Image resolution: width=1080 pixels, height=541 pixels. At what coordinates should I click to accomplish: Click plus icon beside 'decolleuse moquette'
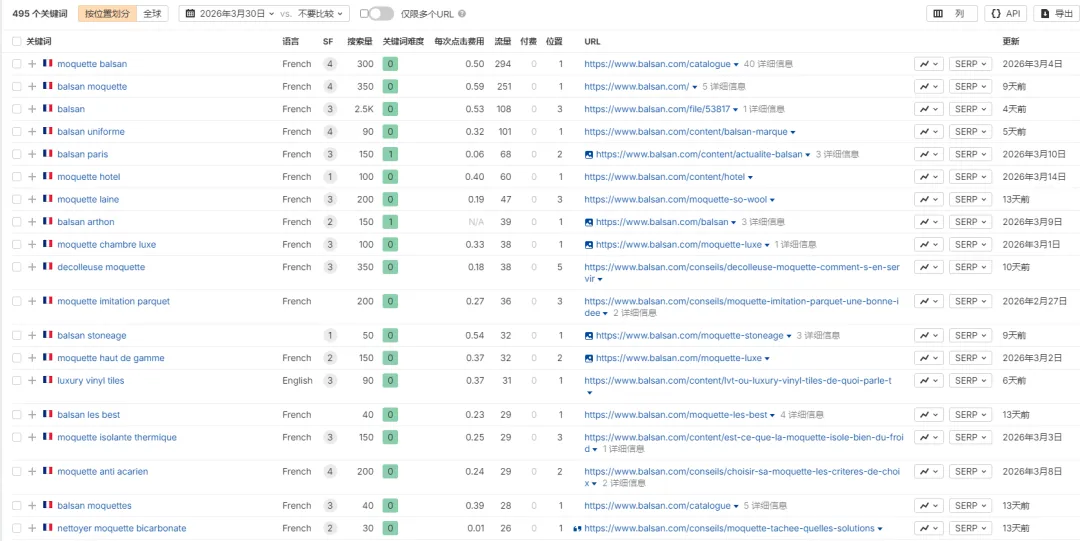tap(32, 267)
